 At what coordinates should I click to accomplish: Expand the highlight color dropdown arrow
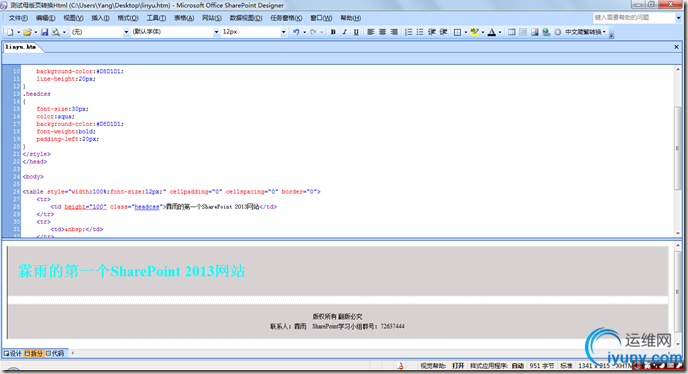pos(483,32)
